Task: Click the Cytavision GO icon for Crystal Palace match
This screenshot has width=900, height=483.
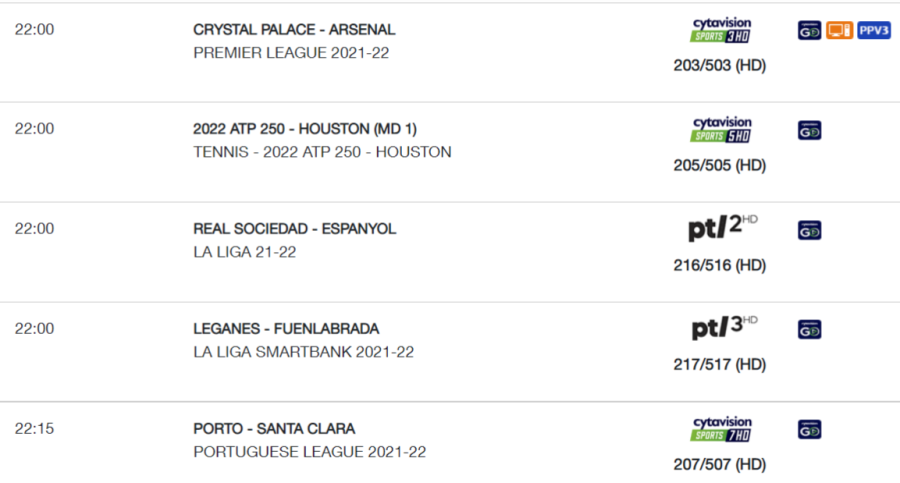Action: (x=809, y=30)
